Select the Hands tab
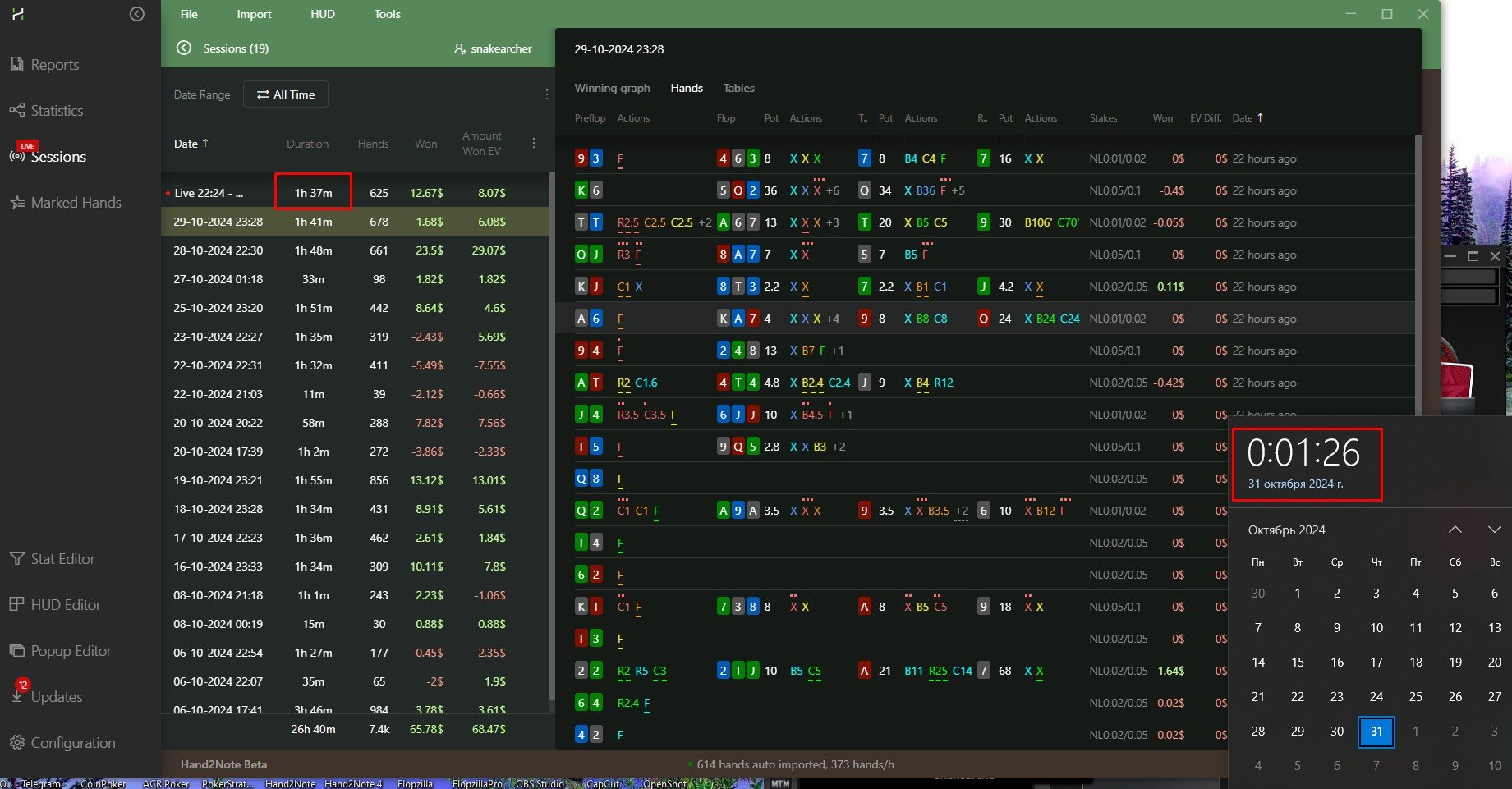The image size is (1512, 789). point(687,88)
